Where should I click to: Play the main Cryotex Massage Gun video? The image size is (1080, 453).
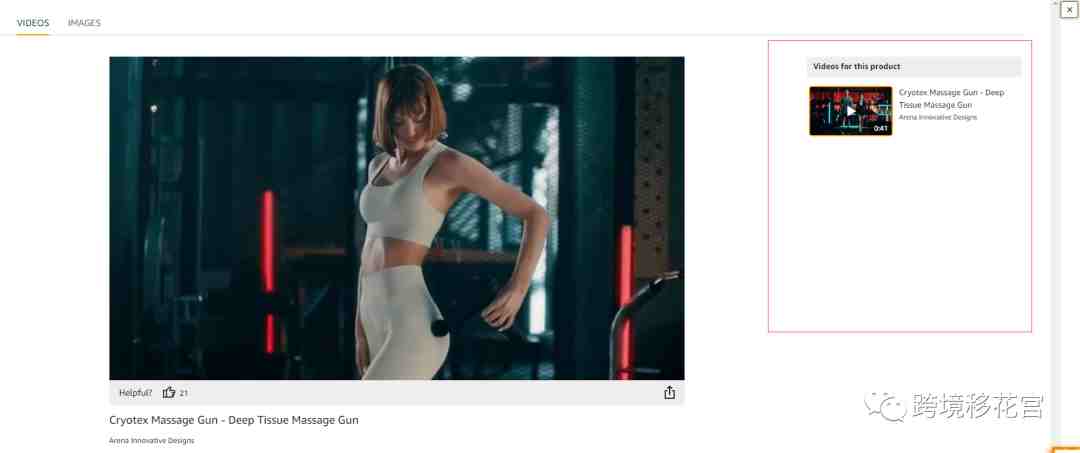pos(397,218)
